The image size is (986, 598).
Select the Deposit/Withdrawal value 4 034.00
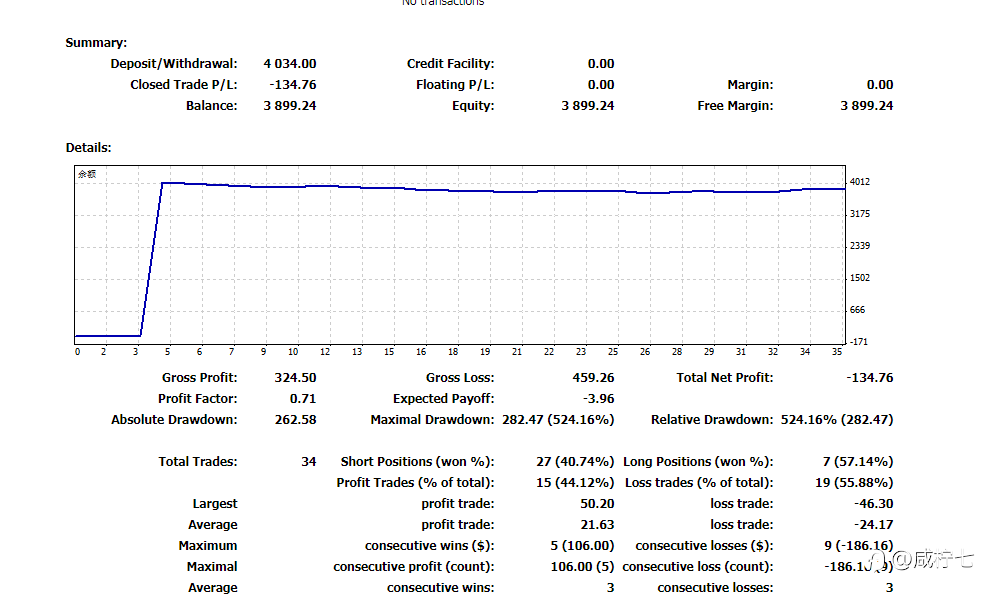[290, 64]
